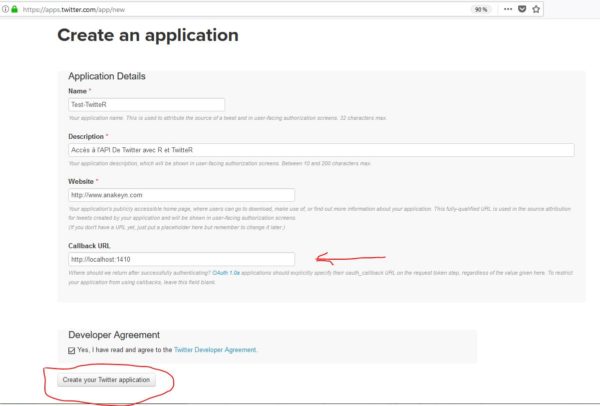Focus the Website input field
600x406 pixels.
182,195
